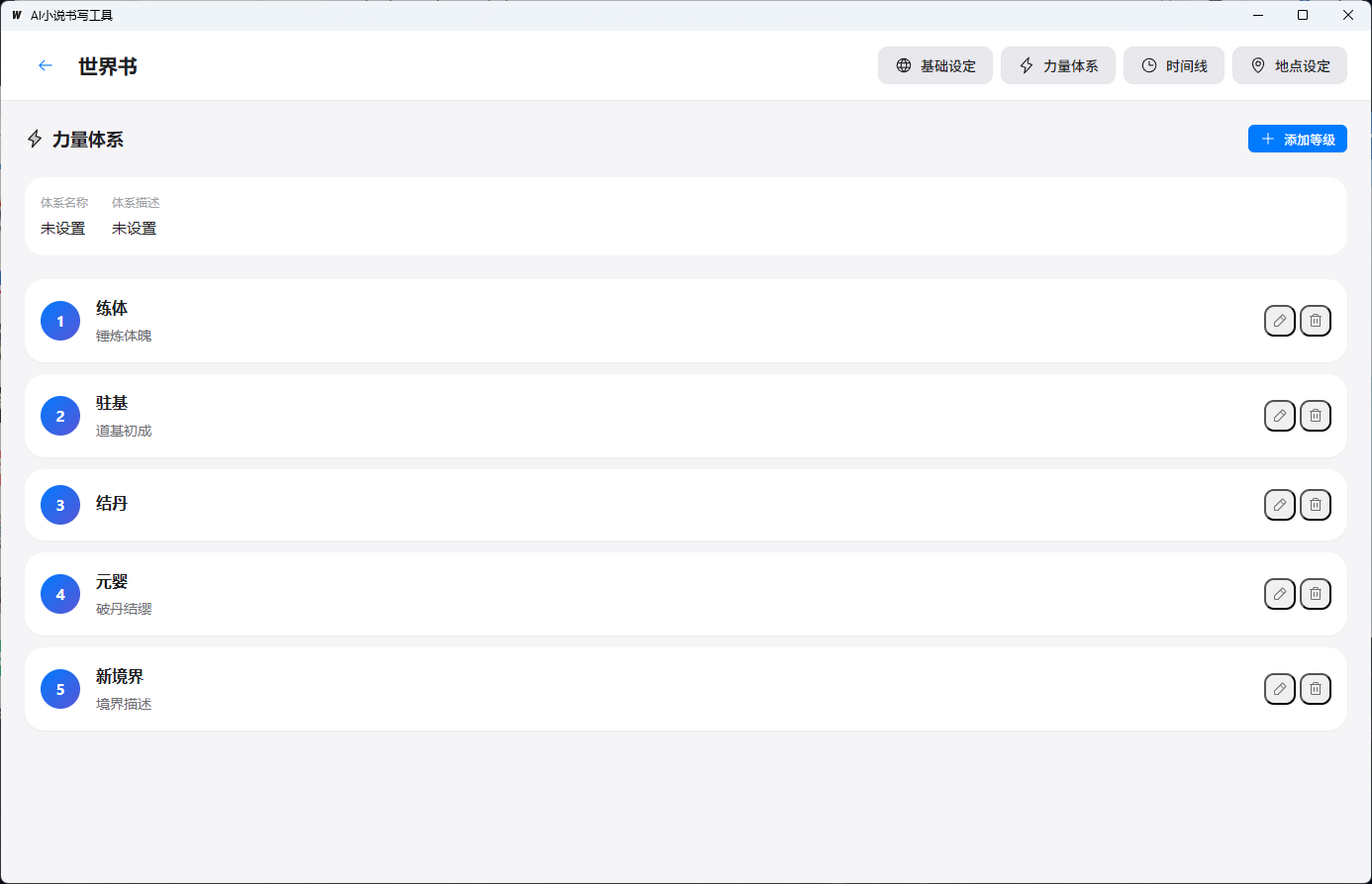Select the level 1 练体 card
The width and height of the screenshot is (1372, 884).
pos(594,321)
